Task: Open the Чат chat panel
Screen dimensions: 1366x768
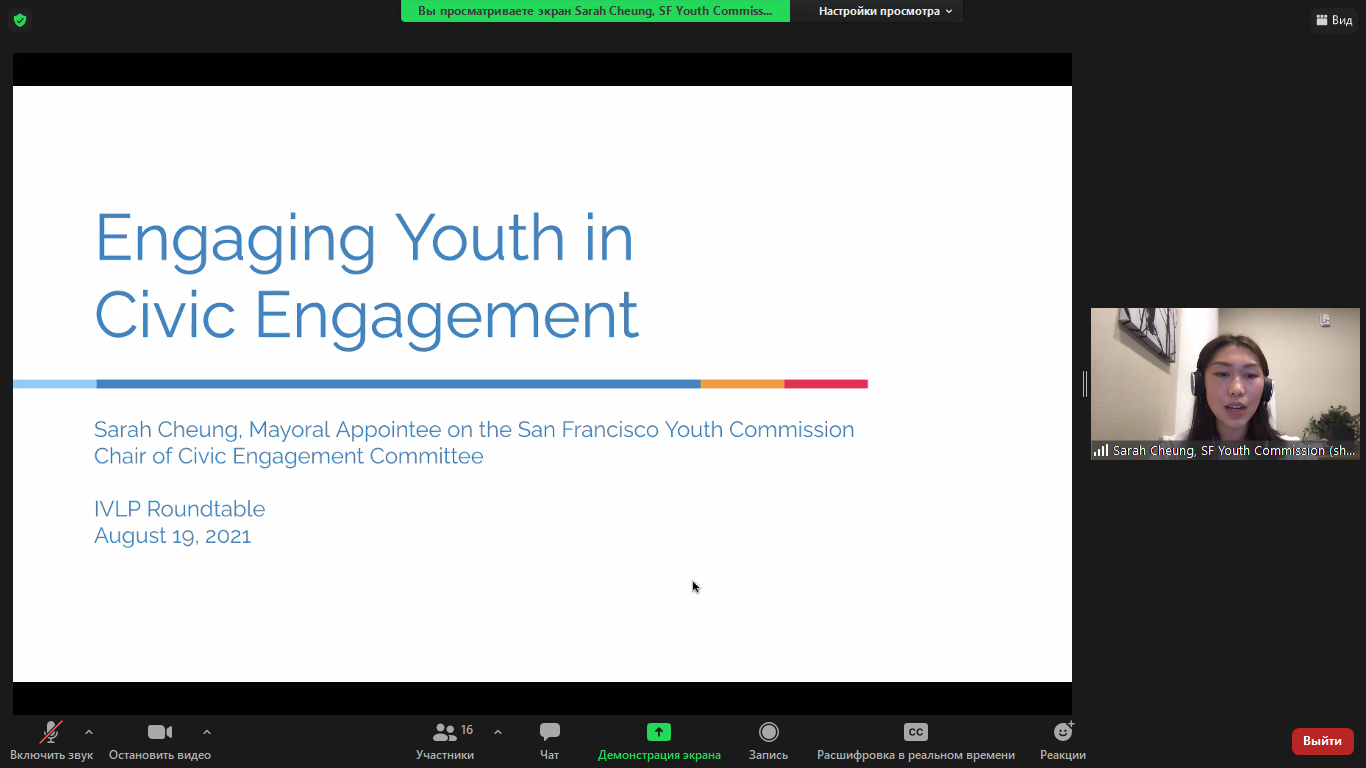Action: pyautogui.click(x=549, y=742)
